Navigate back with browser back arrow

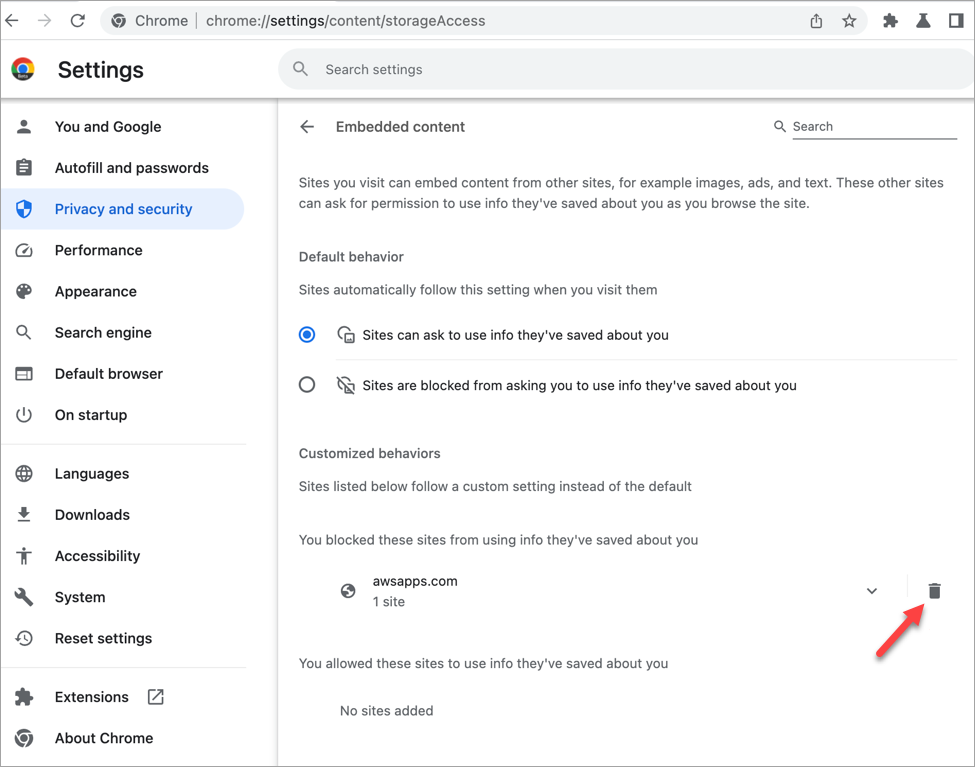click(12, 21)
